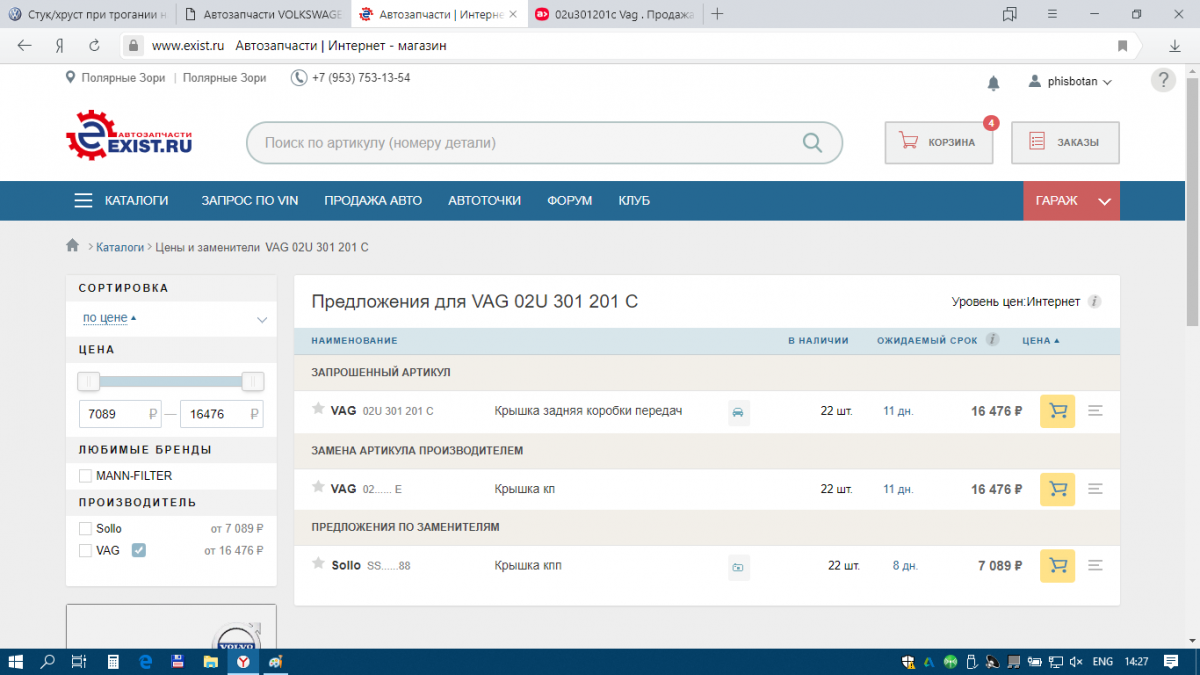Click info icon by Ожидаемый срок

click(992, 340)
